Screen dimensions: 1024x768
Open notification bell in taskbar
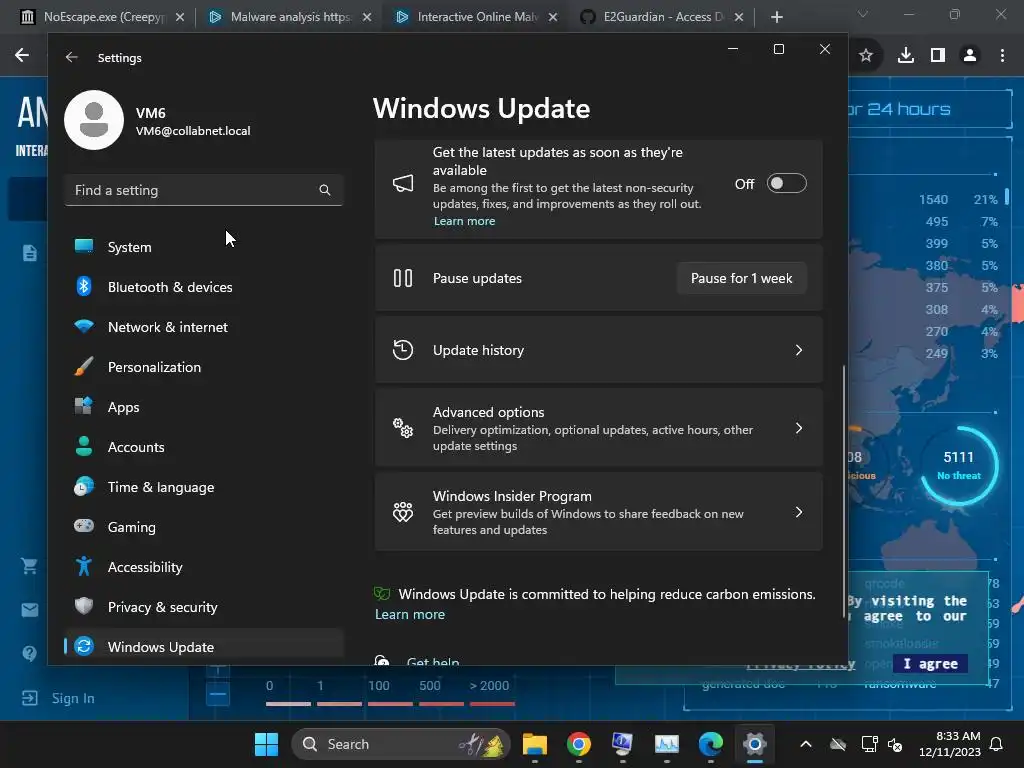(x=997, y=744)
